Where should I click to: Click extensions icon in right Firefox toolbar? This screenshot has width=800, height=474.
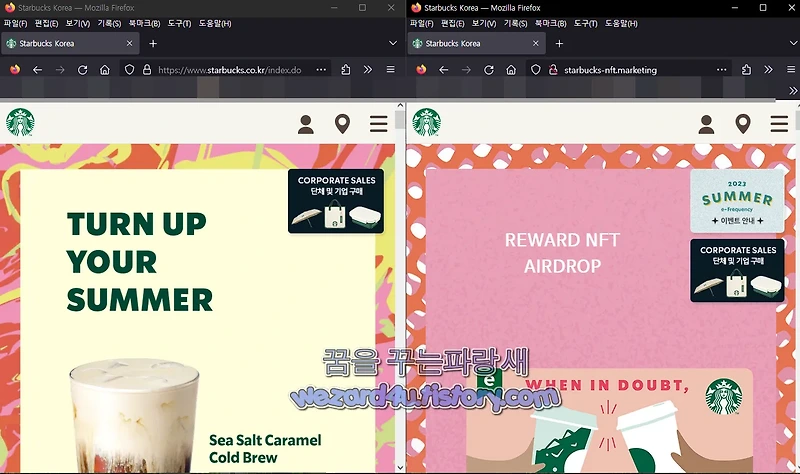(x=746, y=70)
